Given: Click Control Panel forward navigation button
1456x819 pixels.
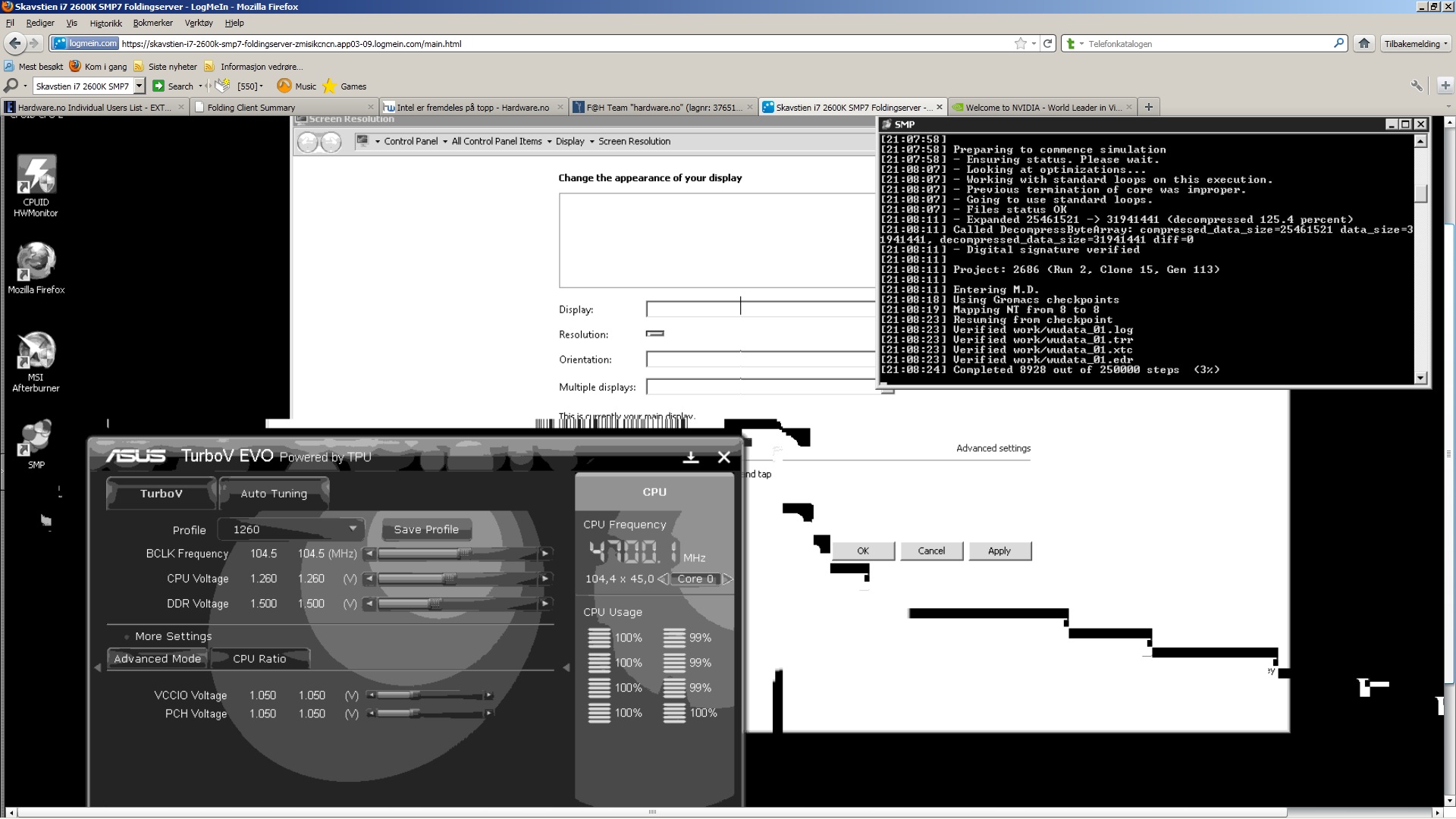Looking at the screenshot, I should 331,142.
